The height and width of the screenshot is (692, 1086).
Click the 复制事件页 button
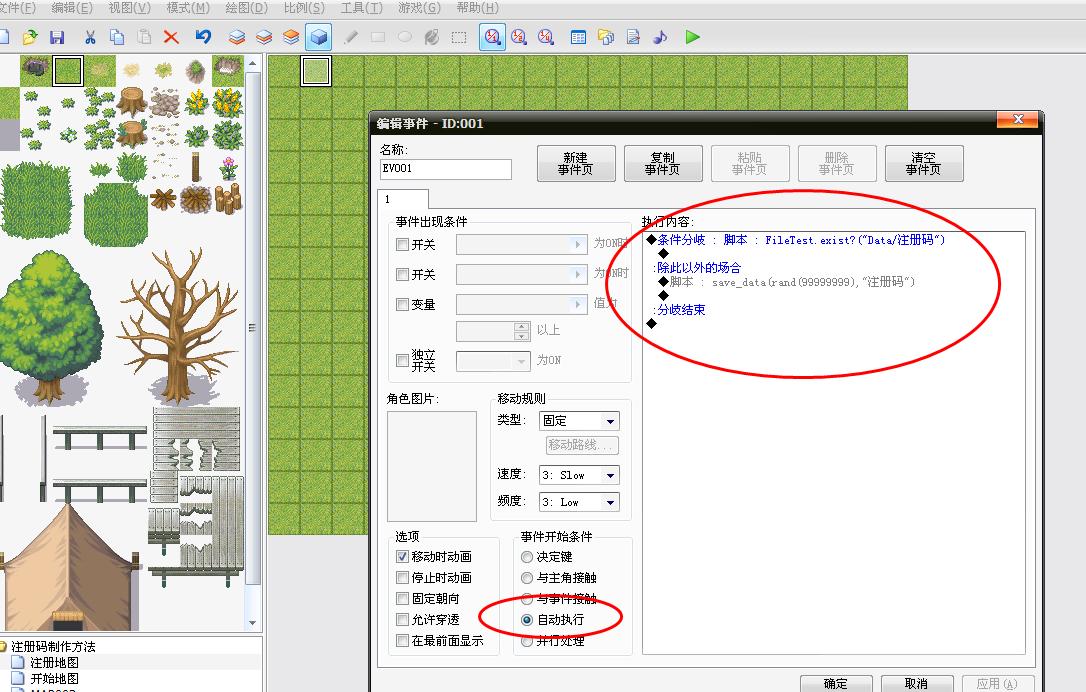pyautogui.click(x=664, y=163)
